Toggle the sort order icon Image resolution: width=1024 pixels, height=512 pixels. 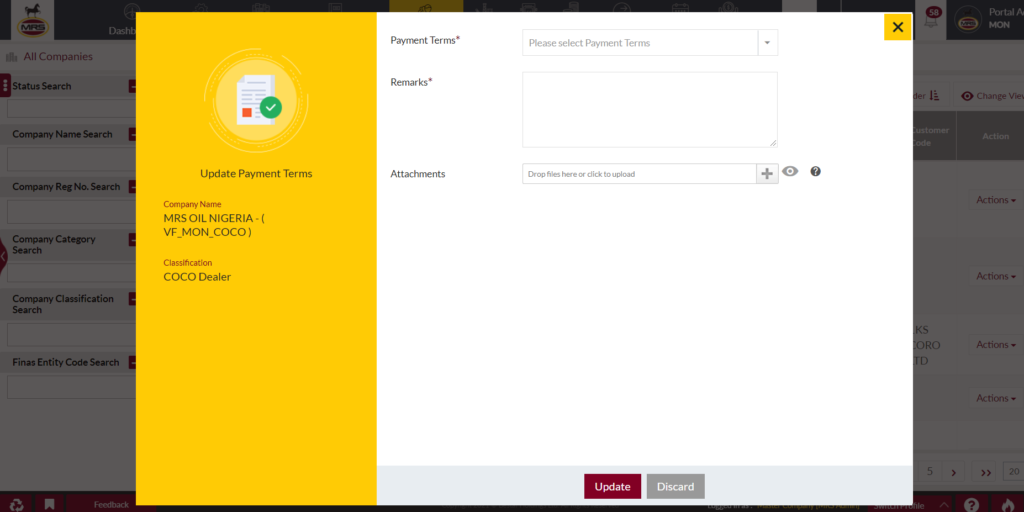tap(935, 96)
